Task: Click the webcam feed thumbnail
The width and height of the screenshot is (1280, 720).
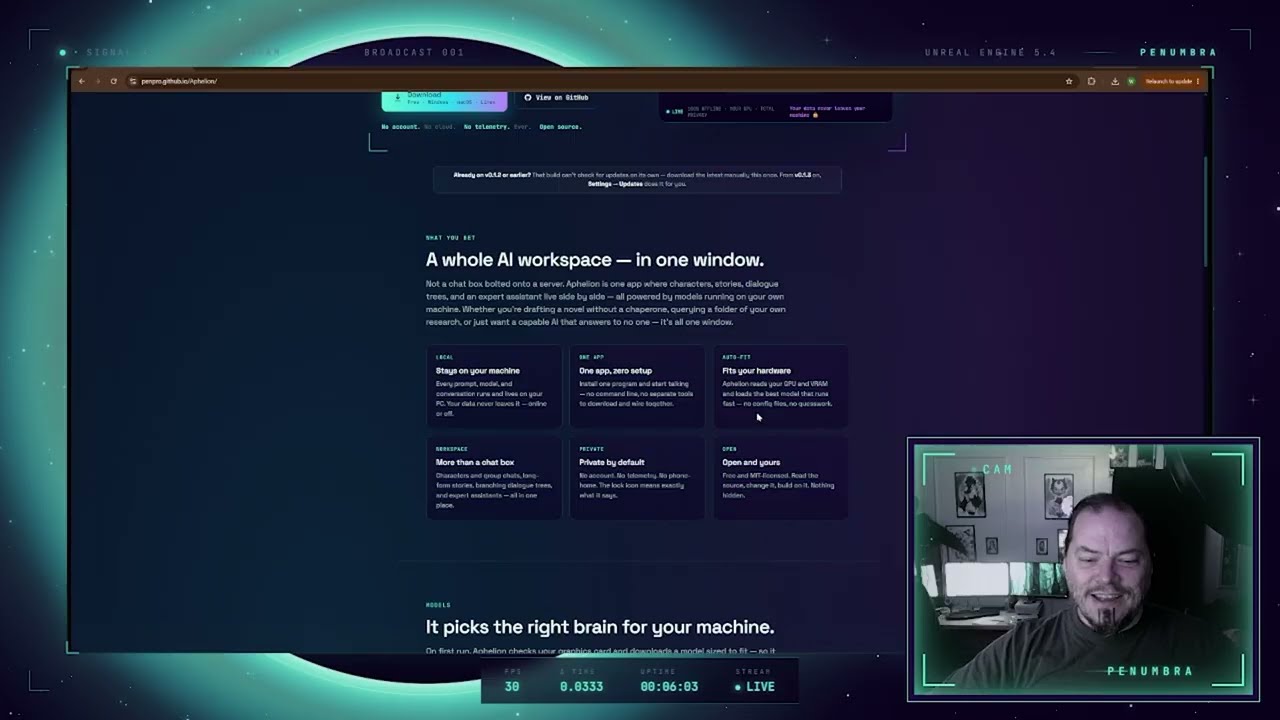Action: [x=1083, y=568]
